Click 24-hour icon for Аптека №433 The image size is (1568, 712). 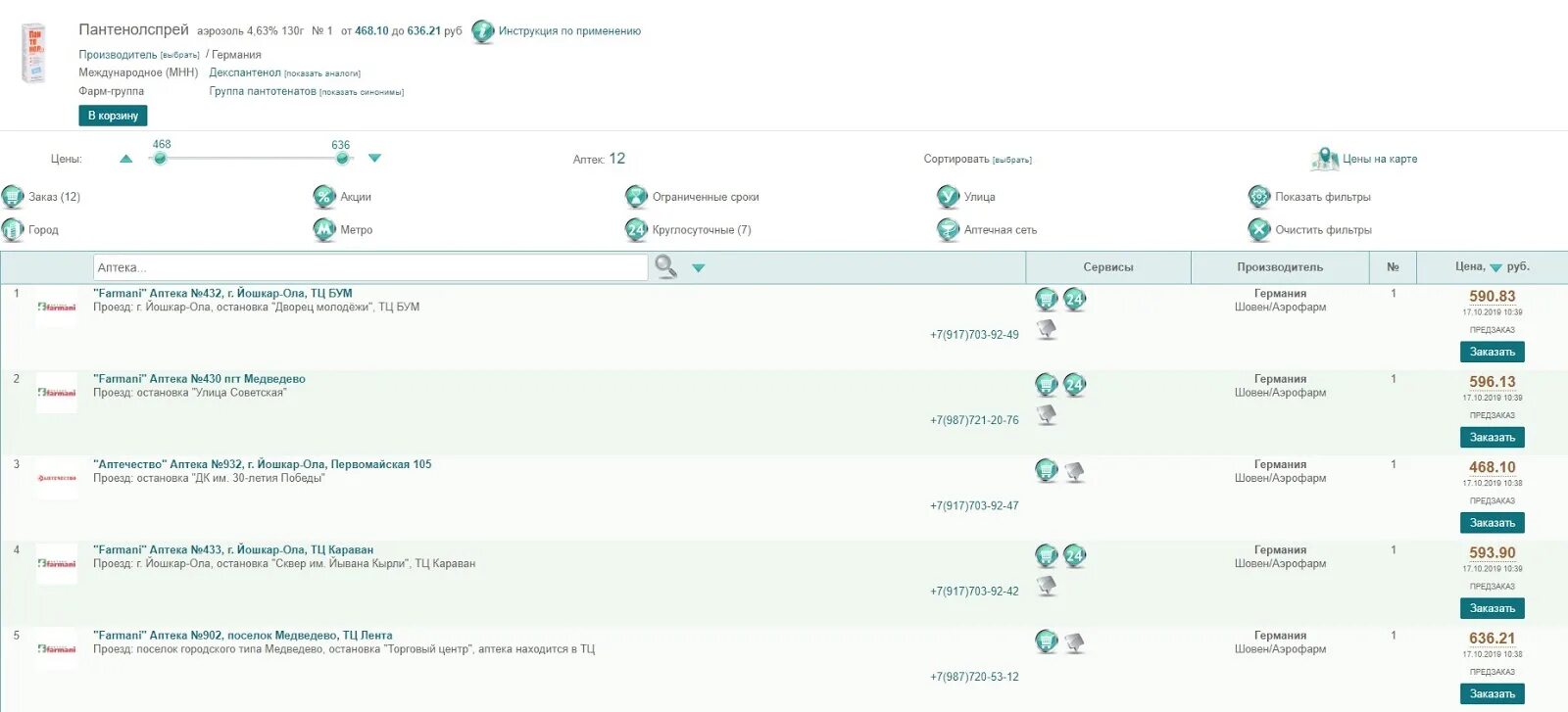[1075, 556]
